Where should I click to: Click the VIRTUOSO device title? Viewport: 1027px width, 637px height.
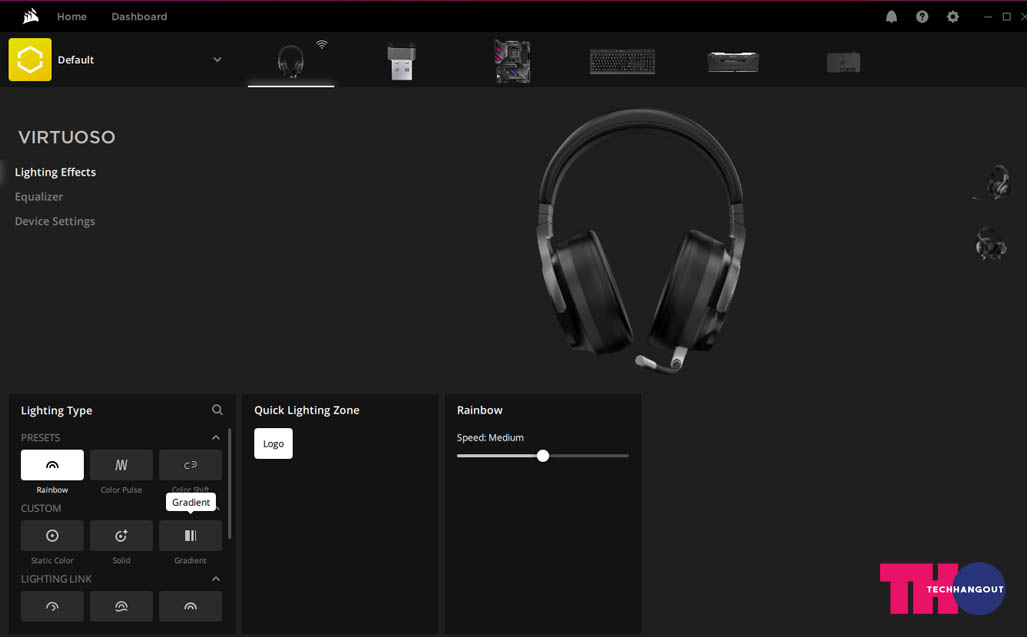pos(66,137)
